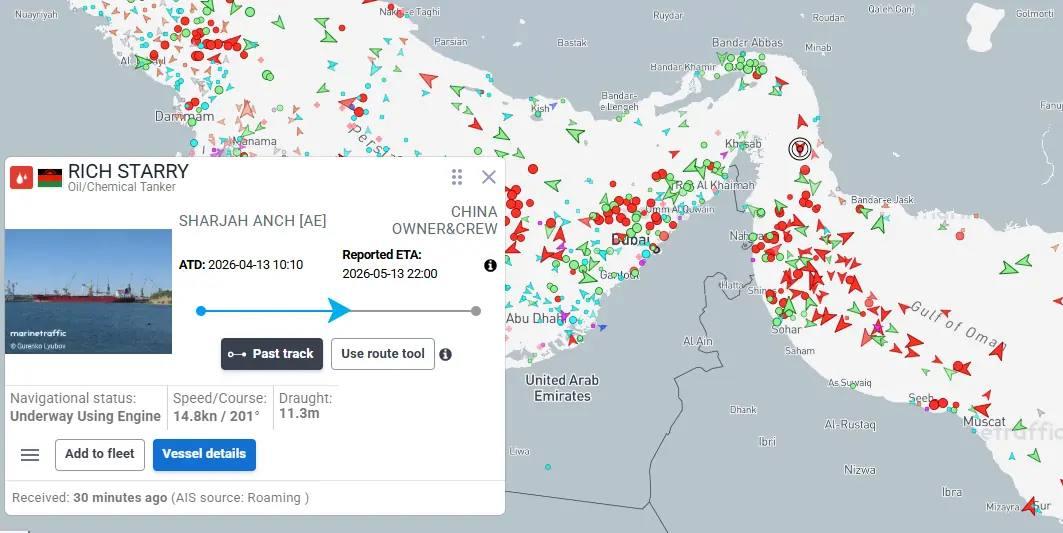Click the drag handle dots on vessel panel
Viewport: 1063px width, 533px height.
[x=457, y=177]
